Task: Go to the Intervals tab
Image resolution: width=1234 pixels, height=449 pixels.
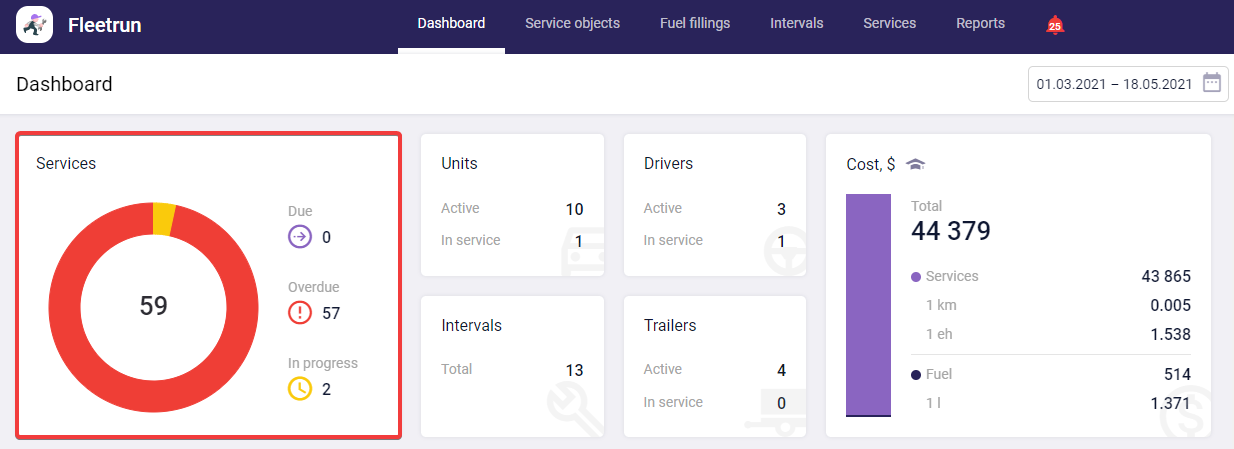Action: pyautogui.click(x=796, y=23)
